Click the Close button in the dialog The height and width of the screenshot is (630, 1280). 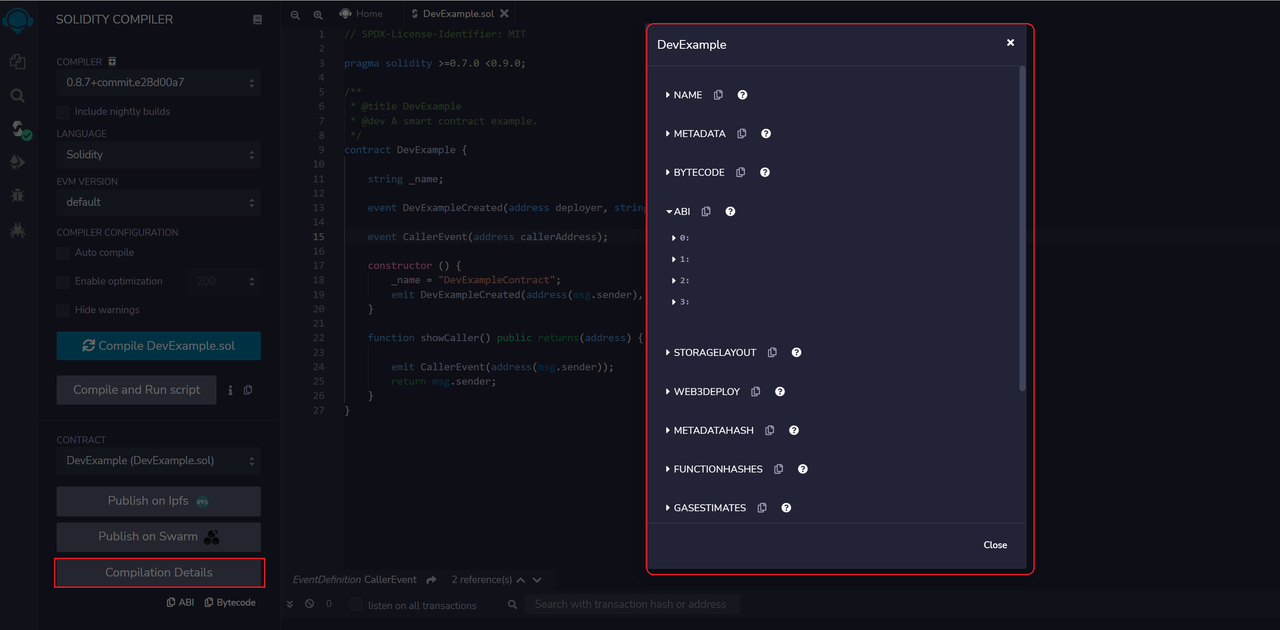pos(995,545)
